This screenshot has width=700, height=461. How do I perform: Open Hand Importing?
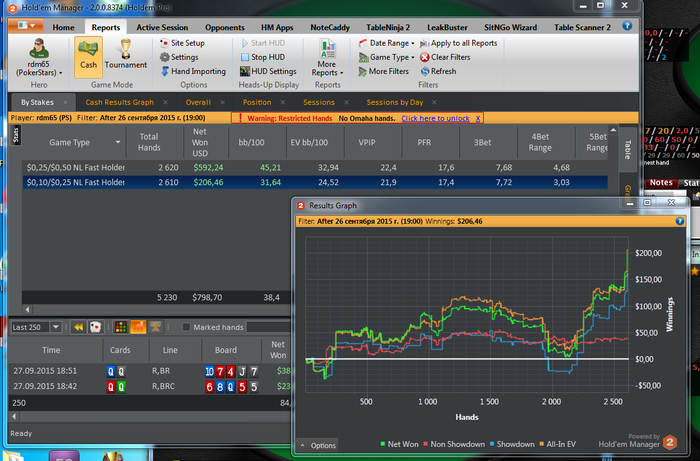click(193, 71)
